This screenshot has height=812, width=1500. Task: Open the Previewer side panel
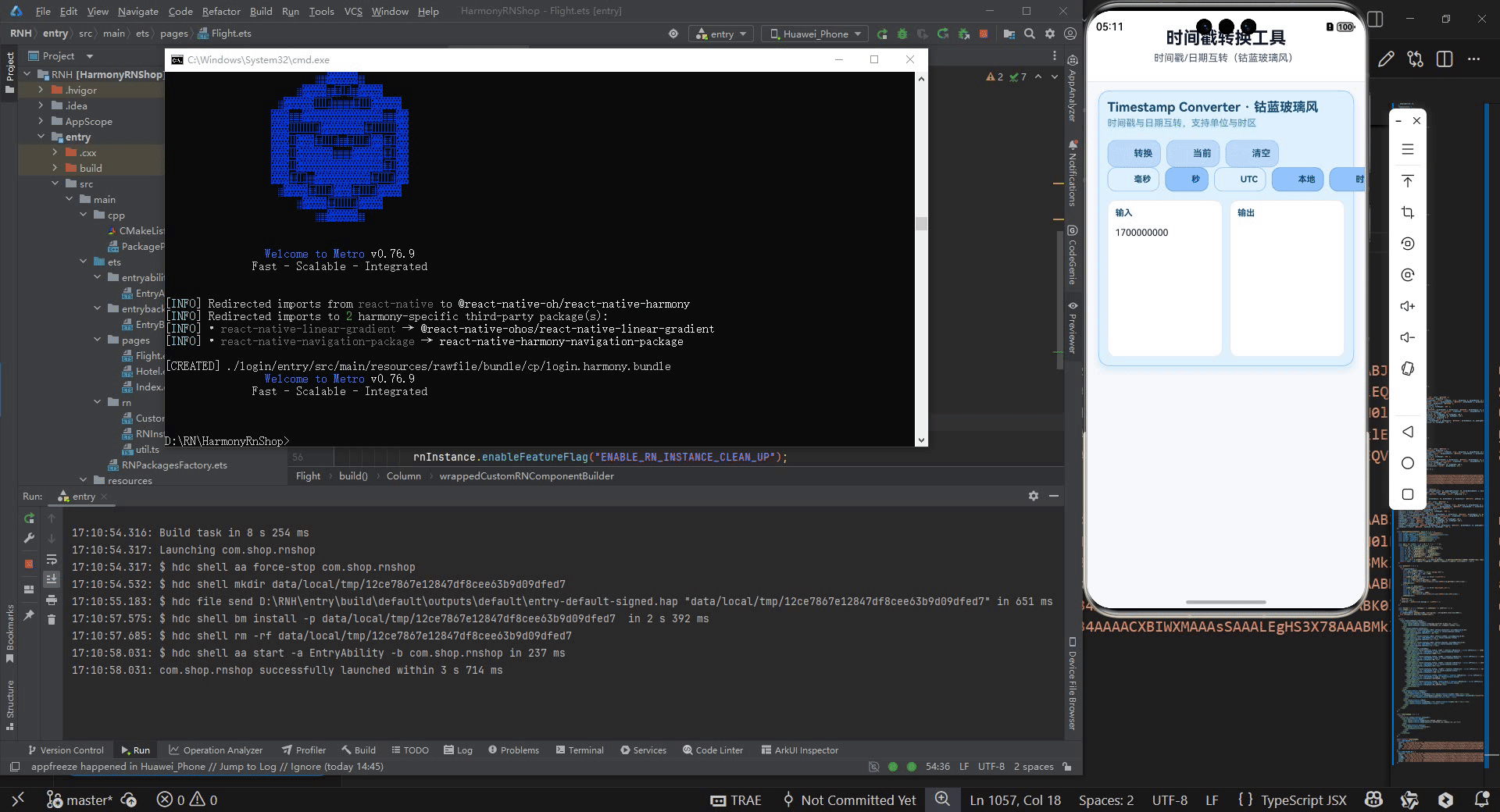click(x=1073, y=327)
